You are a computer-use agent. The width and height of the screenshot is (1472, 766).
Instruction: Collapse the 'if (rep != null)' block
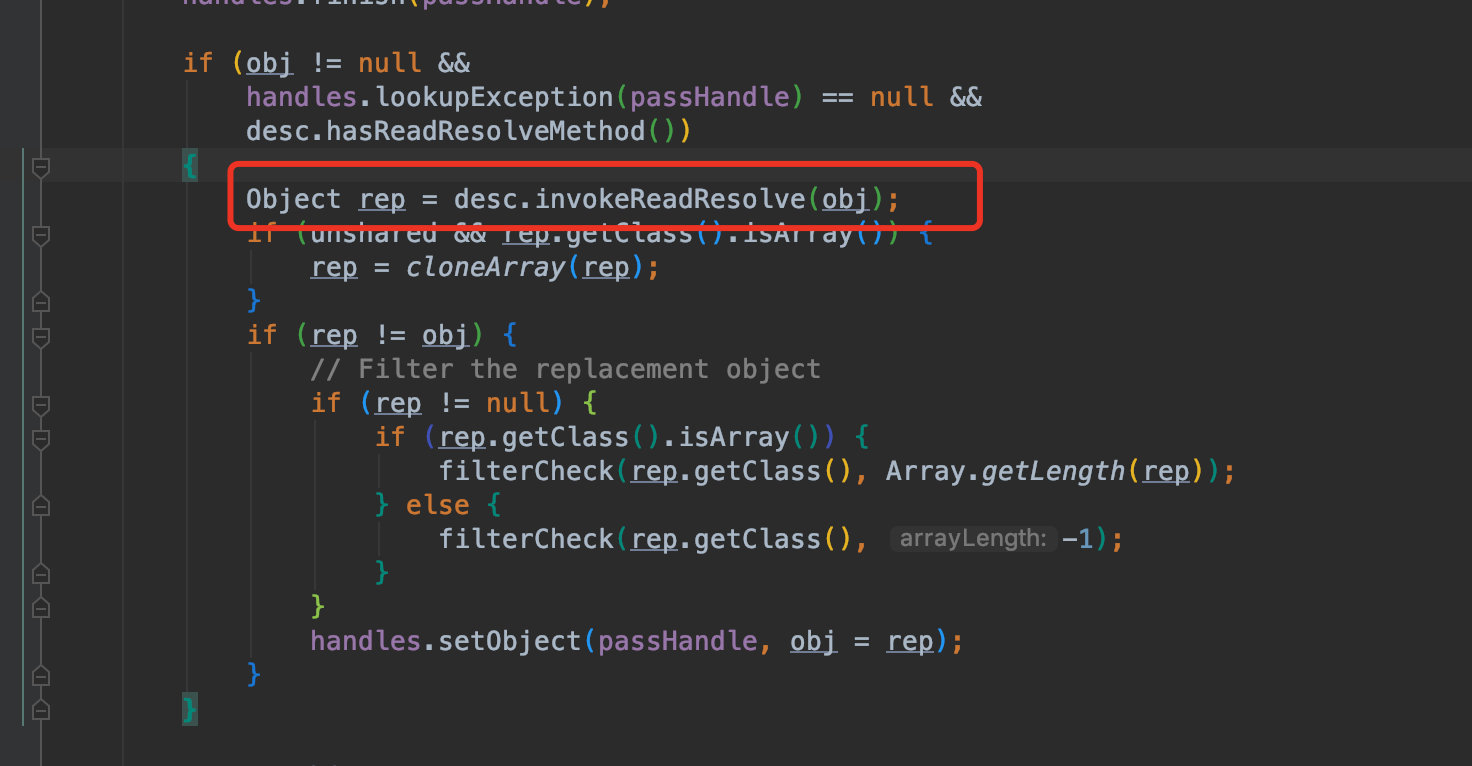41,406
